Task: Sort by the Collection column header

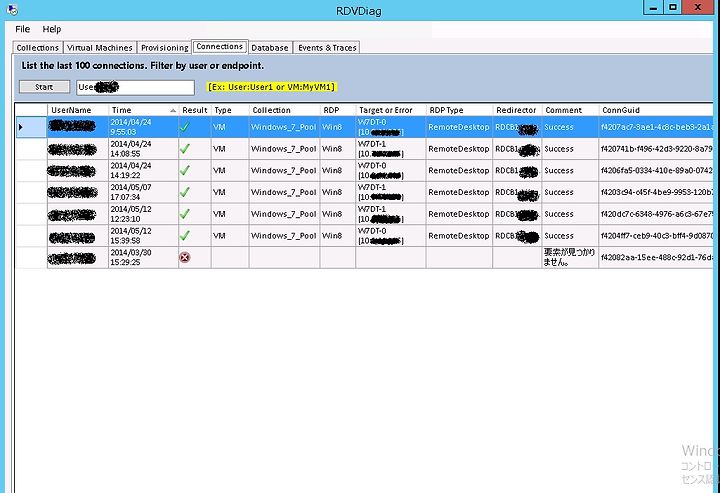Action: (284, 110)
